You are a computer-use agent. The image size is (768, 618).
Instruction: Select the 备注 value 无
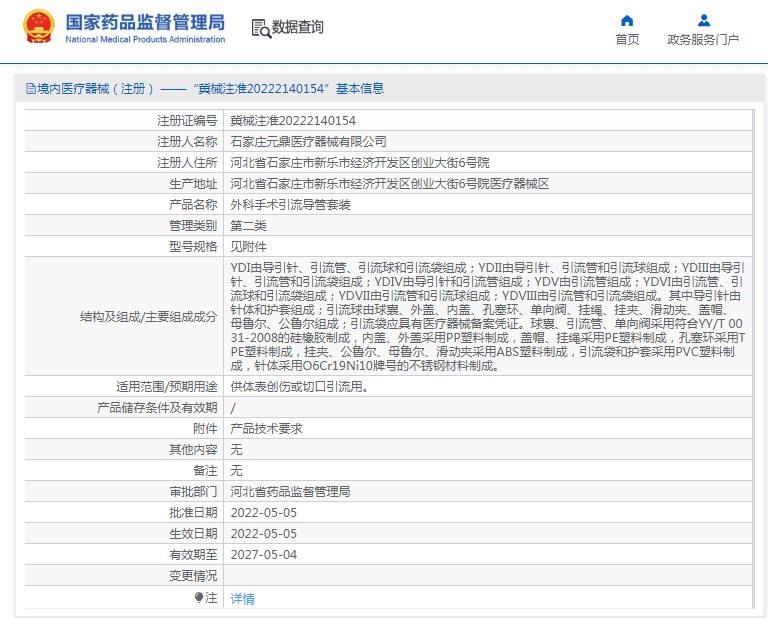click(236, 471)
